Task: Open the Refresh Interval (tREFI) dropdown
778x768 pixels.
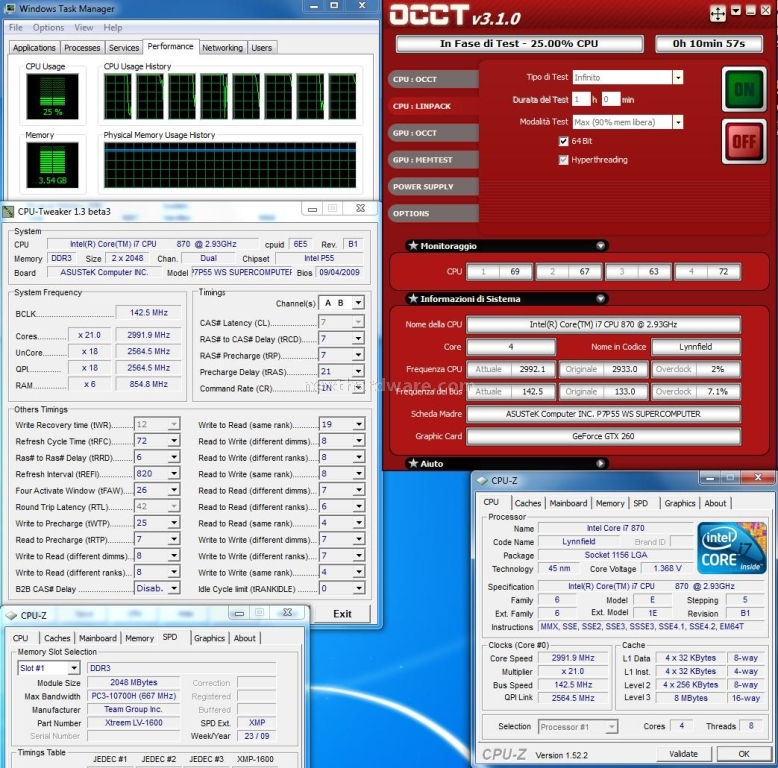Action: (x=174, y=473)
